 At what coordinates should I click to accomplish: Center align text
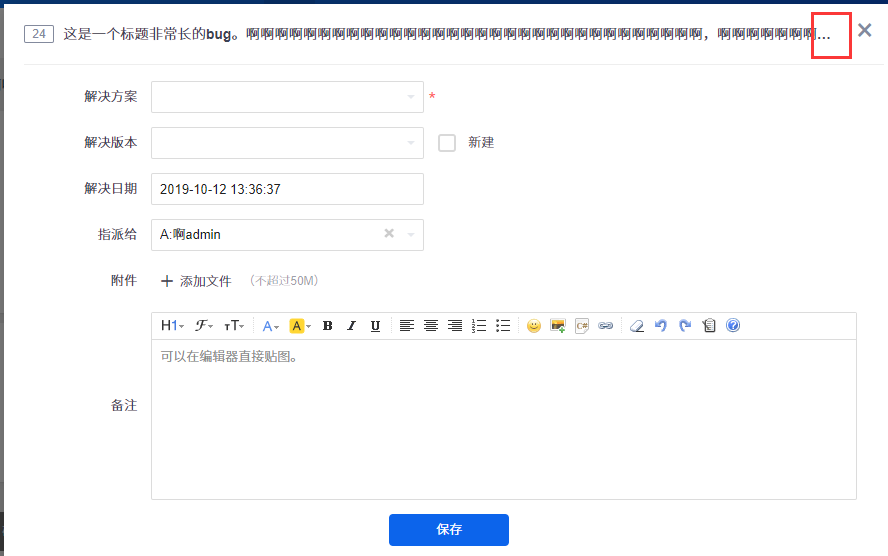430,326
